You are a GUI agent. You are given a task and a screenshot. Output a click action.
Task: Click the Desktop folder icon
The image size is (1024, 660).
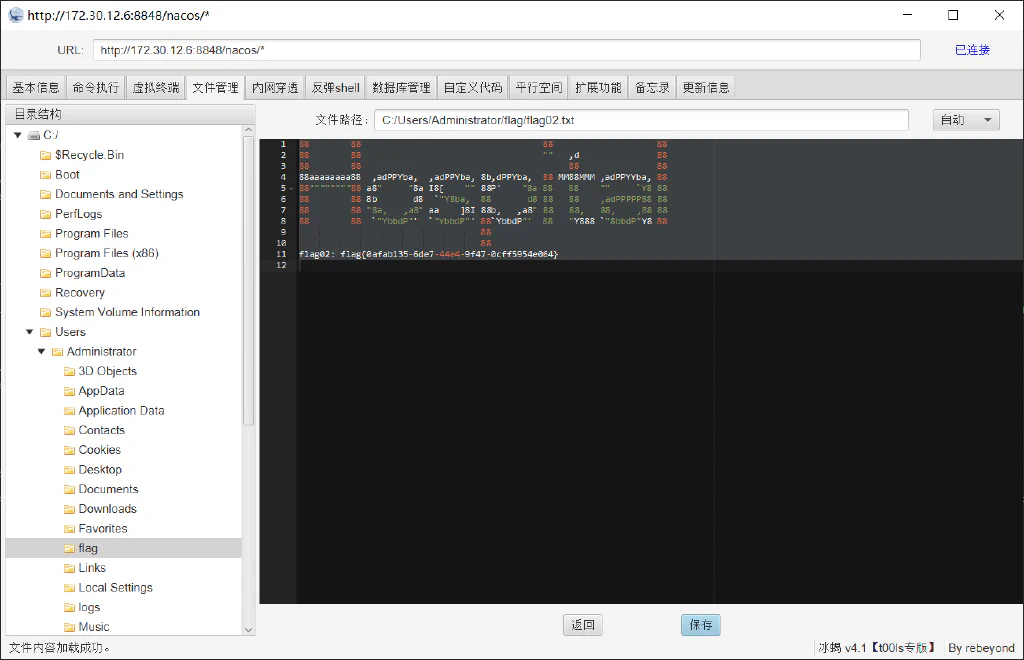click(69, 470)
